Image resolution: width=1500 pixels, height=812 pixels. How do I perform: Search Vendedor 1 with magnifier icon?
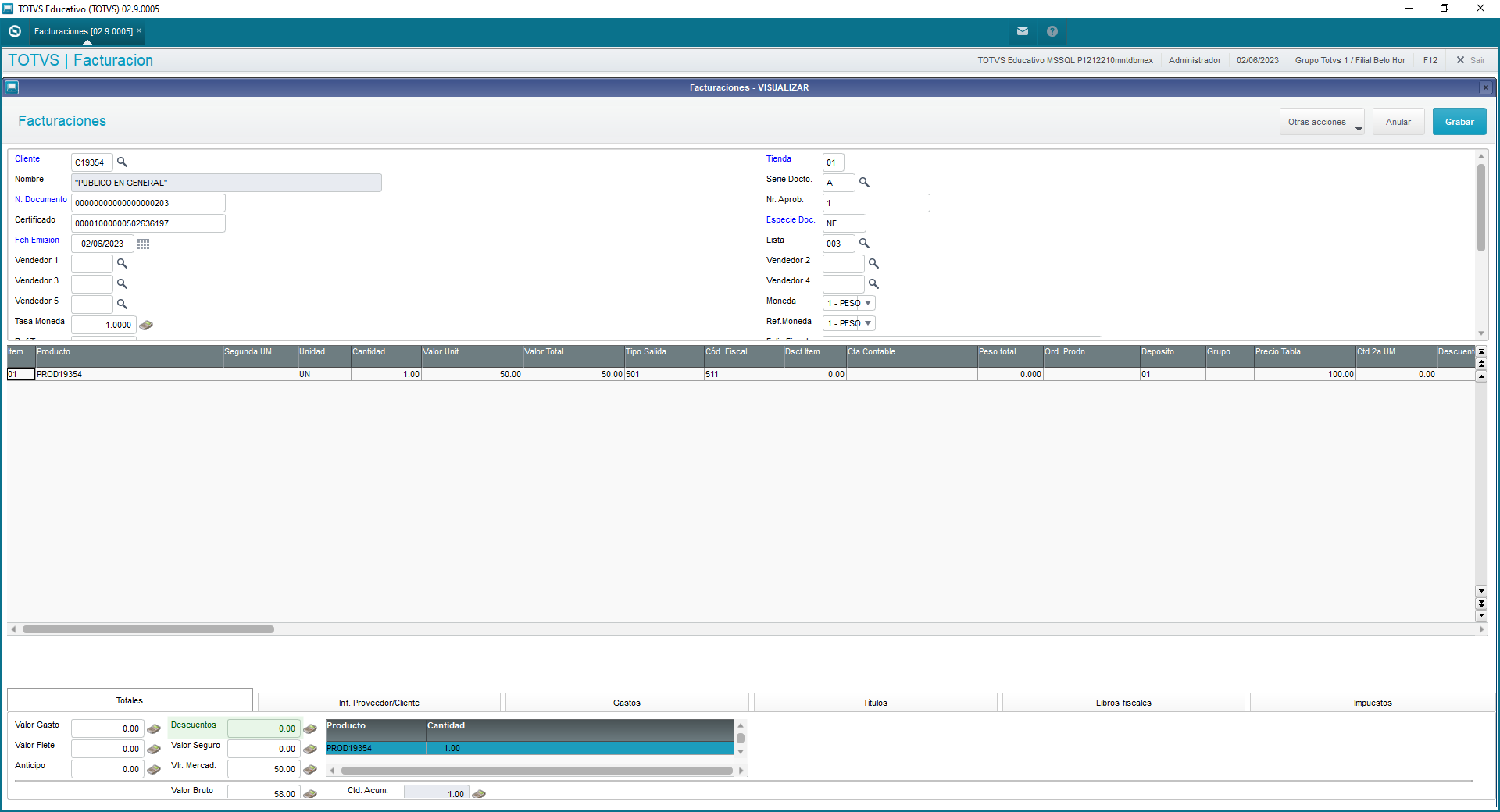click(x=122, y=264)
